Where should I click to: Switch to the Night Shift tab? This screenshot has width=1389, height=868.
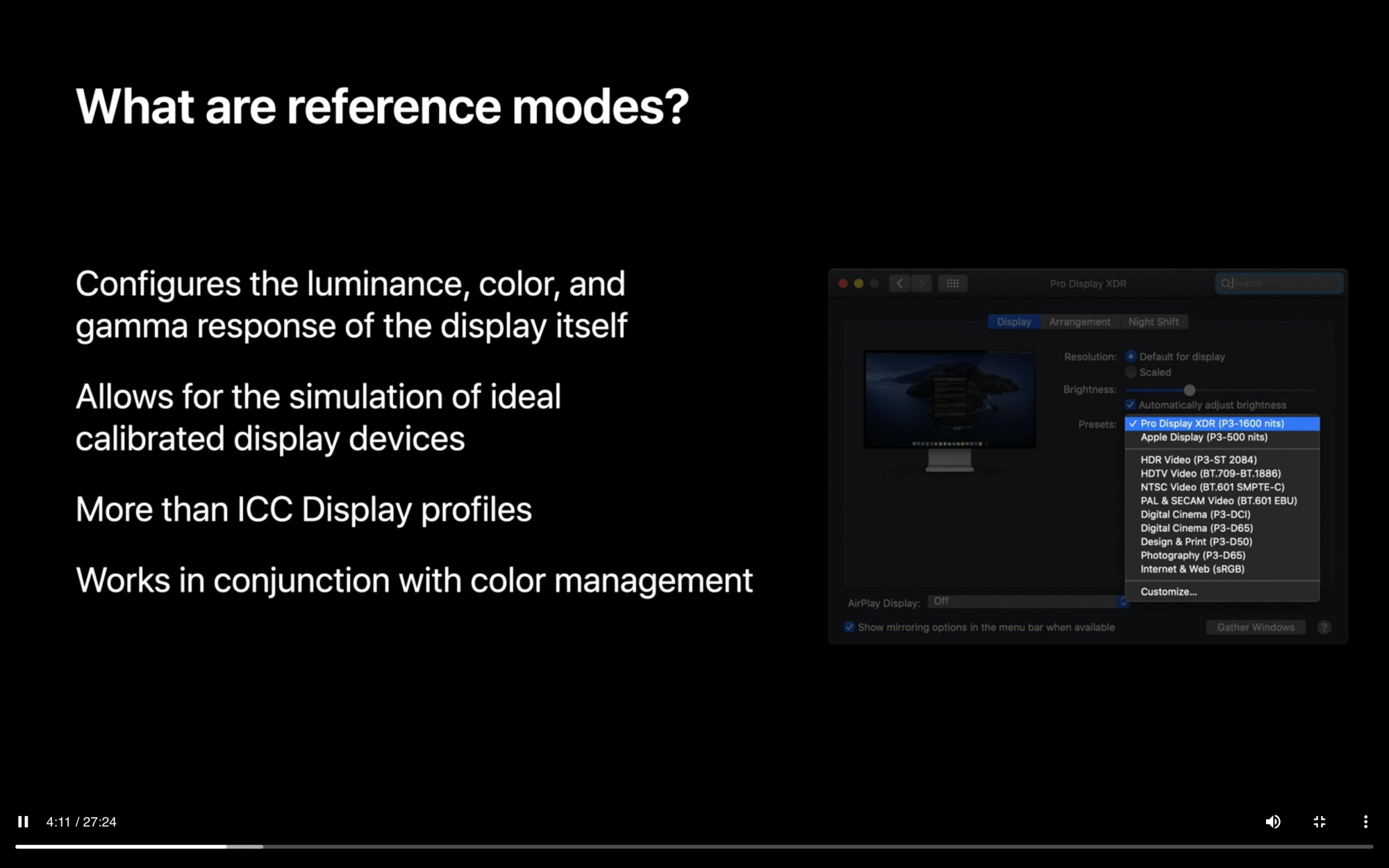(1153, 322)
